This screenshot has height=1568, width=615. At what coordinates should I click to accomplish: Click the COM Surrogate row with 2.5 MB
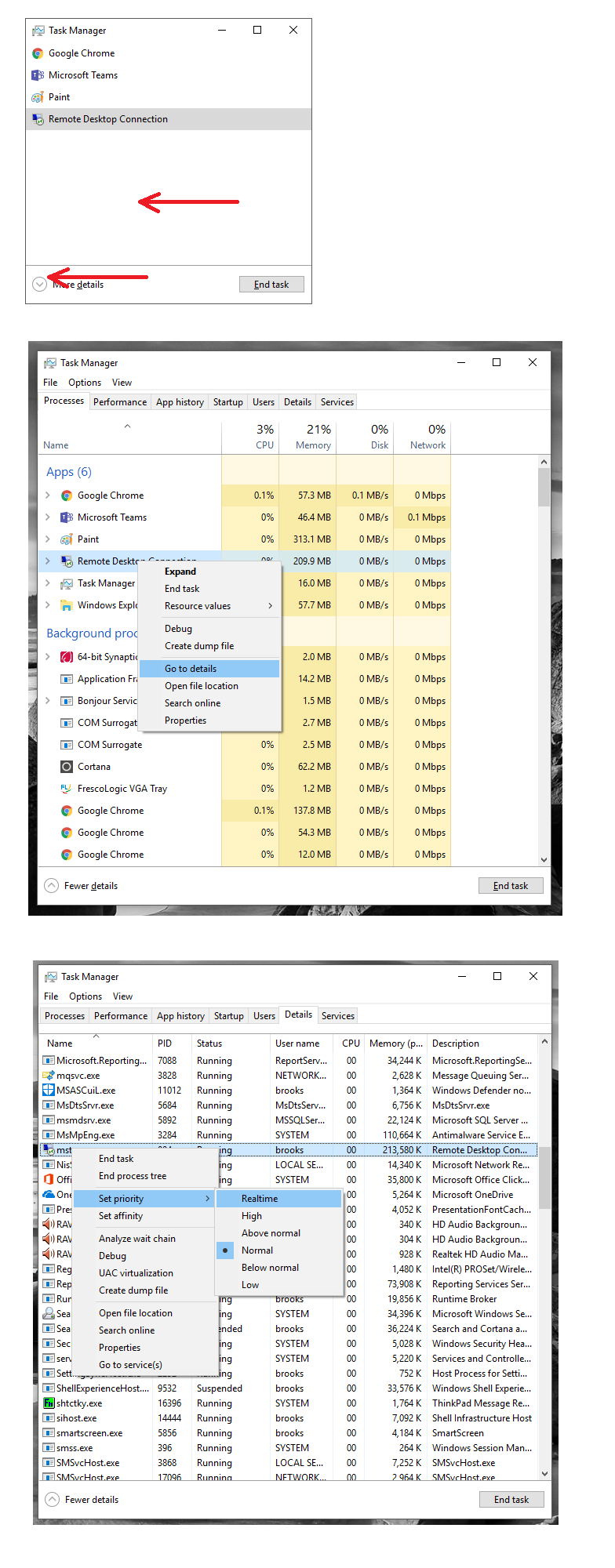pos(245,745)
